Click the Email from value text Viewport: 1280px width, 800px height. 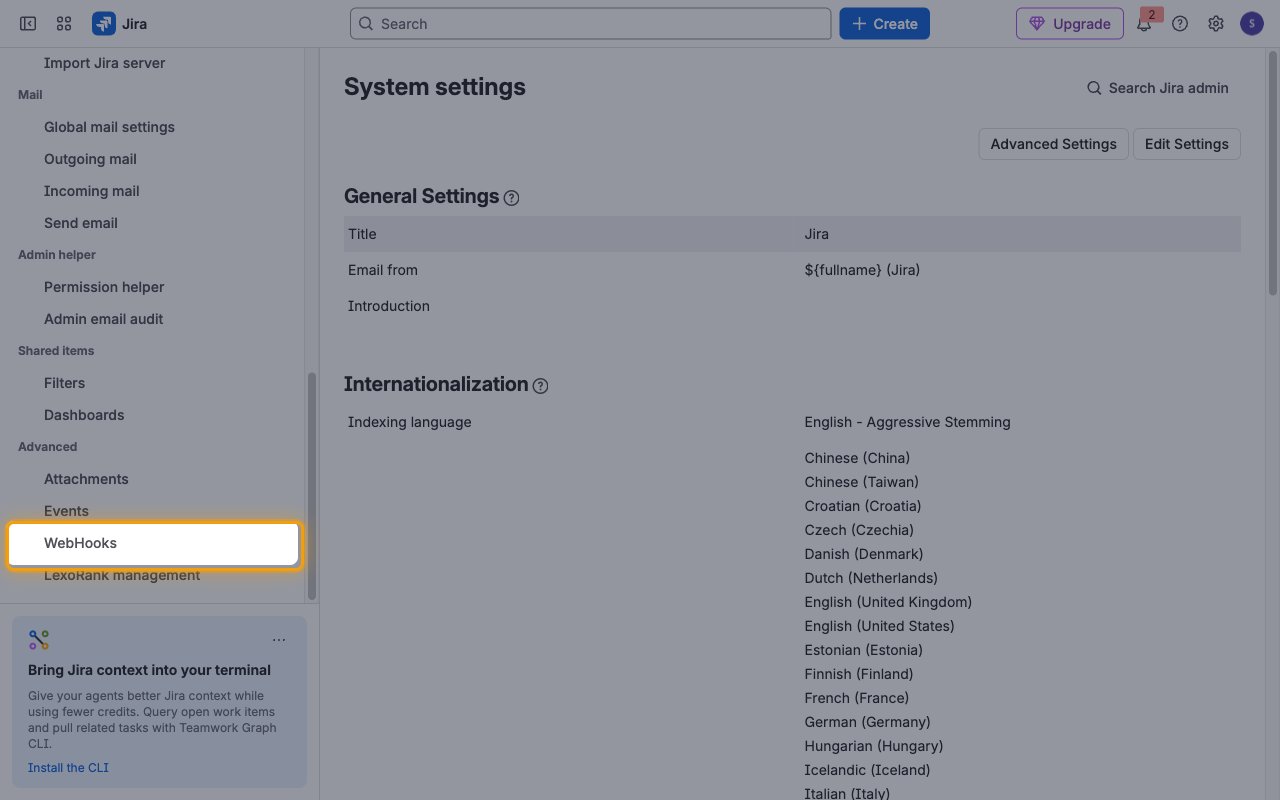(x=862, y=270)
